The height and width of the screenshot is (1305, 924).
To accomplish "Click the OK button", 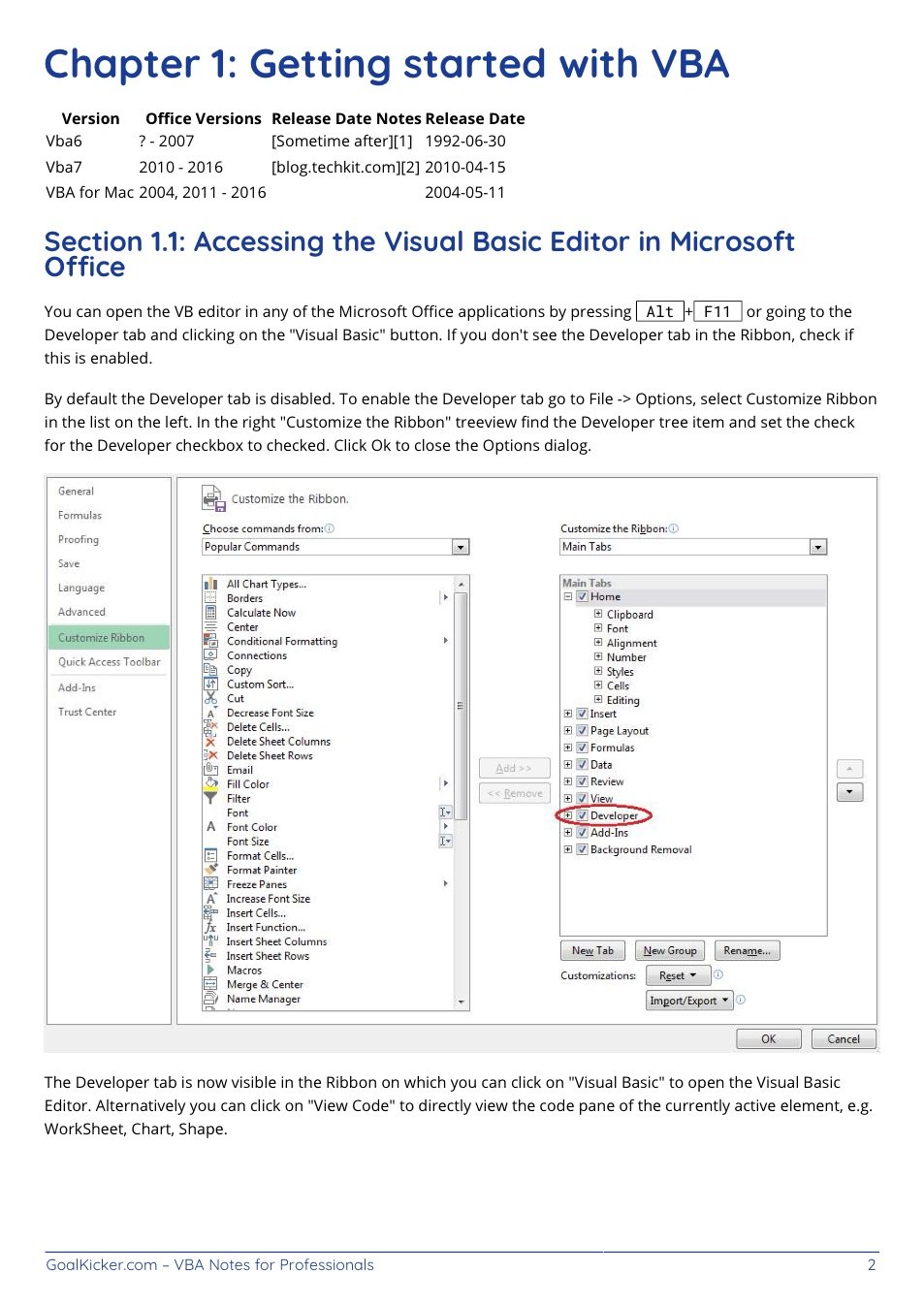I will point(769,1039).
